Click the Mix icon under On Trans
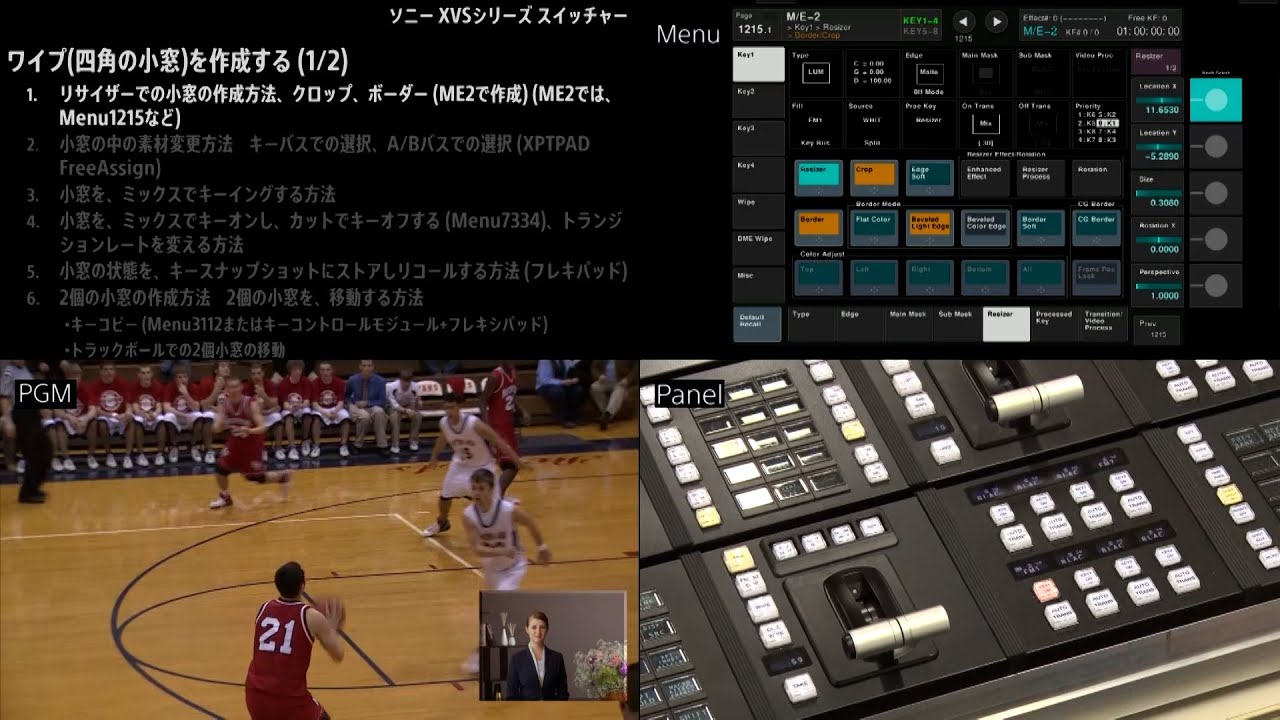This screenshot has height=720, width=1280. pos(985,124)
